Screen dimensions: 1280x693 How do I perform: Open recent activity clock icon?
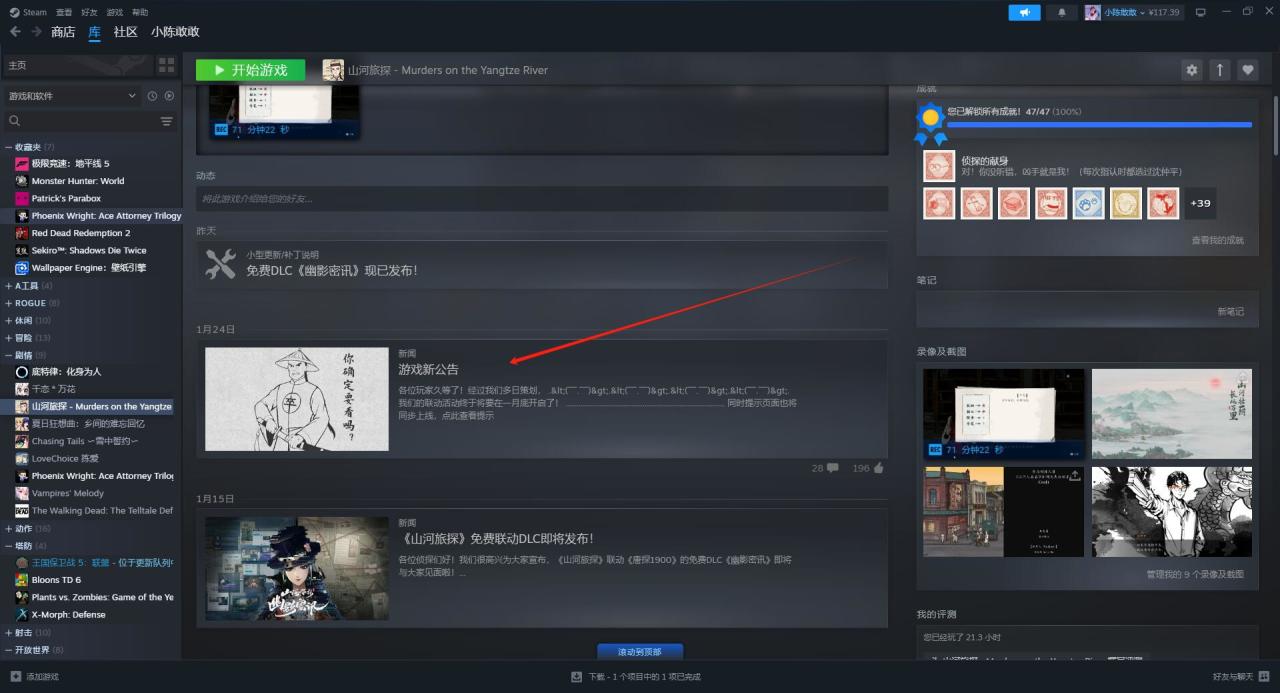(153, 96)
